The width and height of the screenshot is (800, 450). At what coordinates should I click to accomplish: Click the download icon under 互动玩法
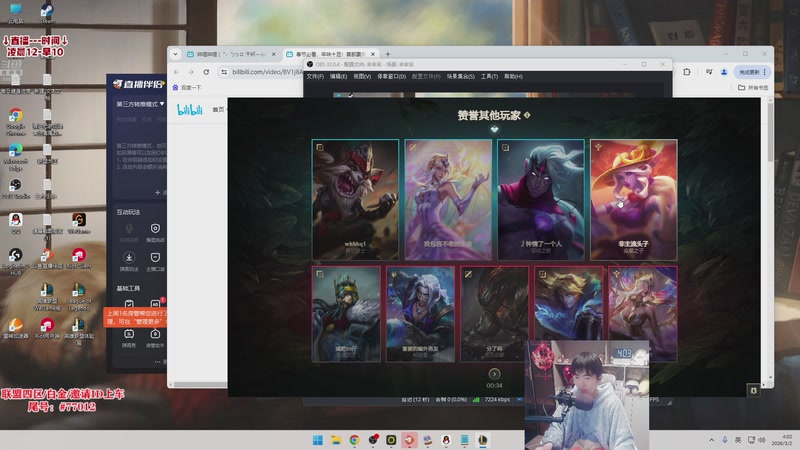click(x=129, y=258)
